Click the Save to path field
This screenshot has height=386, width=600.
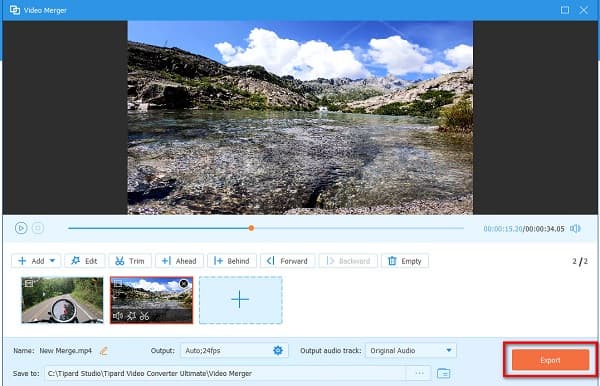(x=225, y=373)
